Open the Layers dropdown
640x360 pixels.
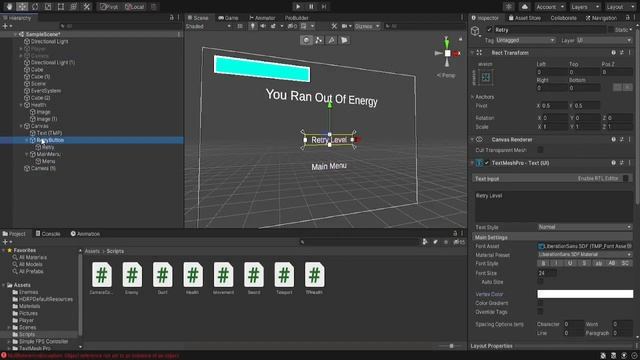pos(585,7)
